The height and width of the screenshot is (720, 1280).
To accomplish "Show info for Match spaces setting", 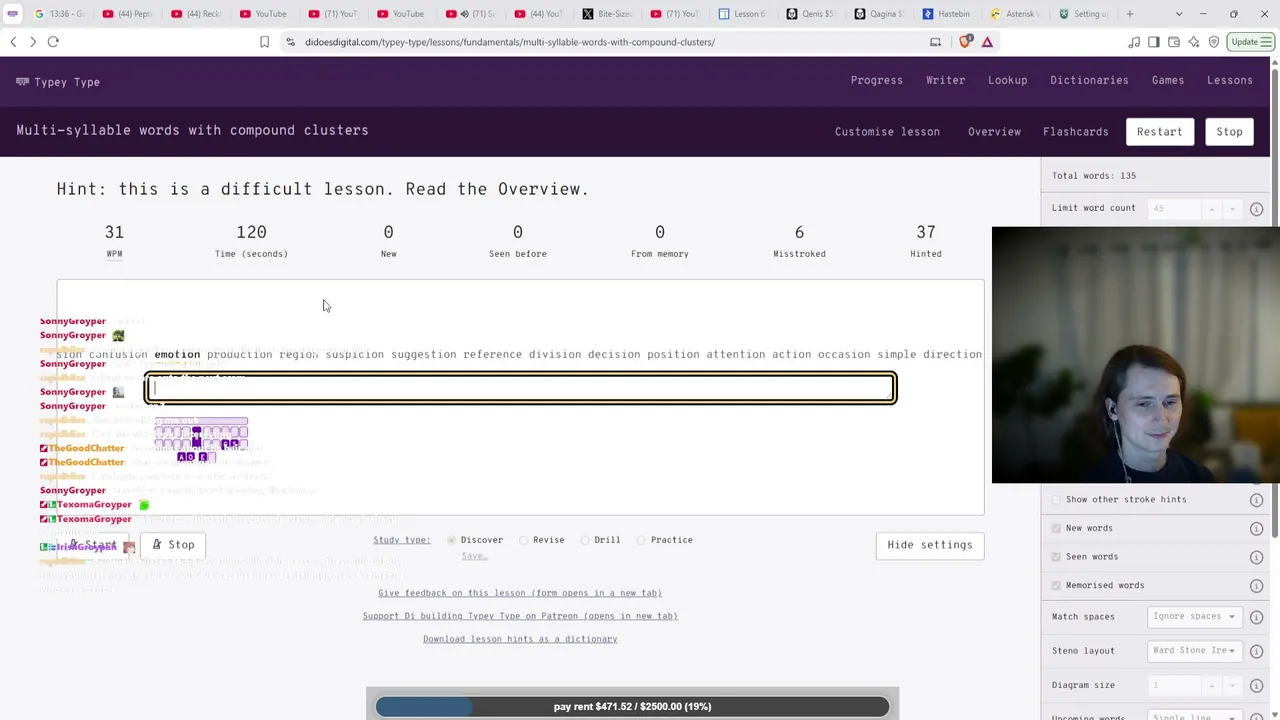I will click(1256, 617).
